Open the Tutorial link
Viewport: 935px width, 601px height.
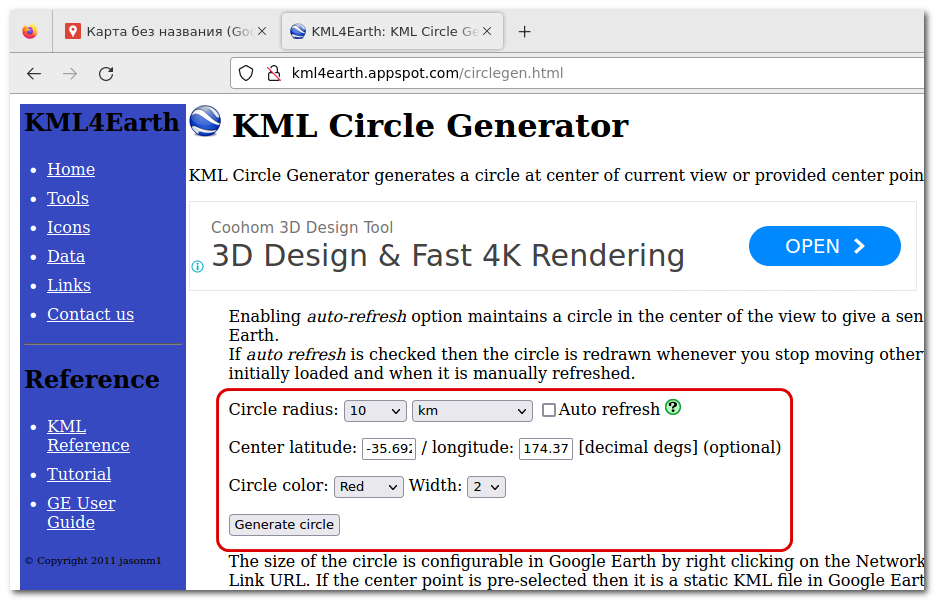pyautogui.click(x=79, y=474)
